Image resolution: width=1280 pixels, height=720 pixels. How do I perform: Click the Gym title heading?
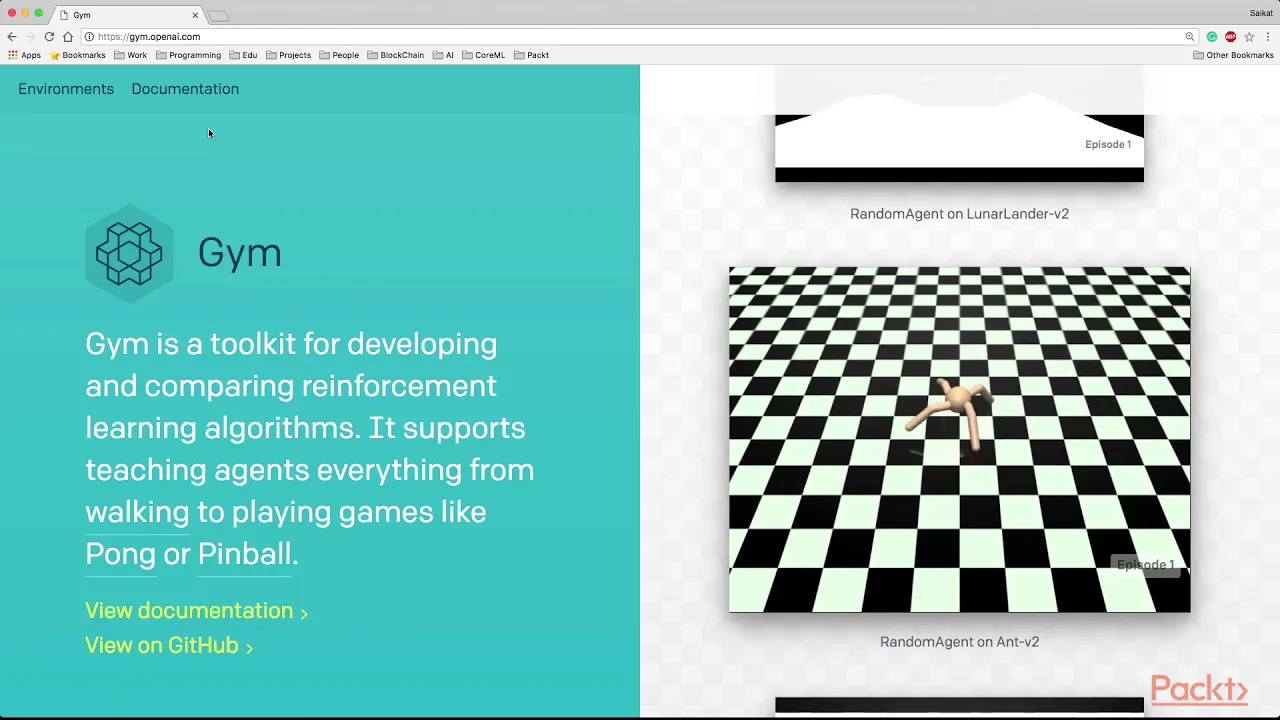click(240, 253)
